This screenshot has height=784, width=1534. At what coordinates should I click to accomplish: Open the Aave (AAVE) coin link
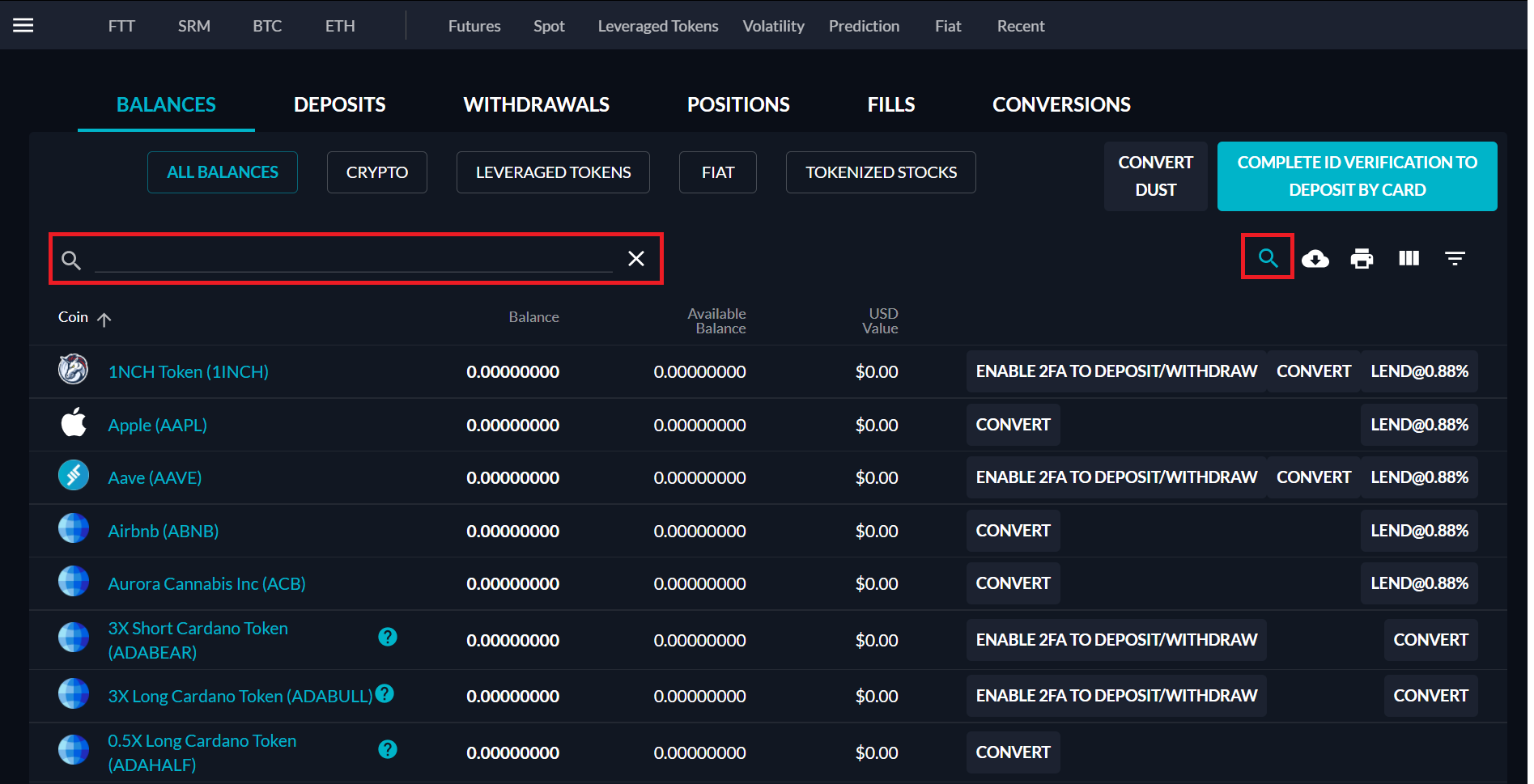coord(155,478)
